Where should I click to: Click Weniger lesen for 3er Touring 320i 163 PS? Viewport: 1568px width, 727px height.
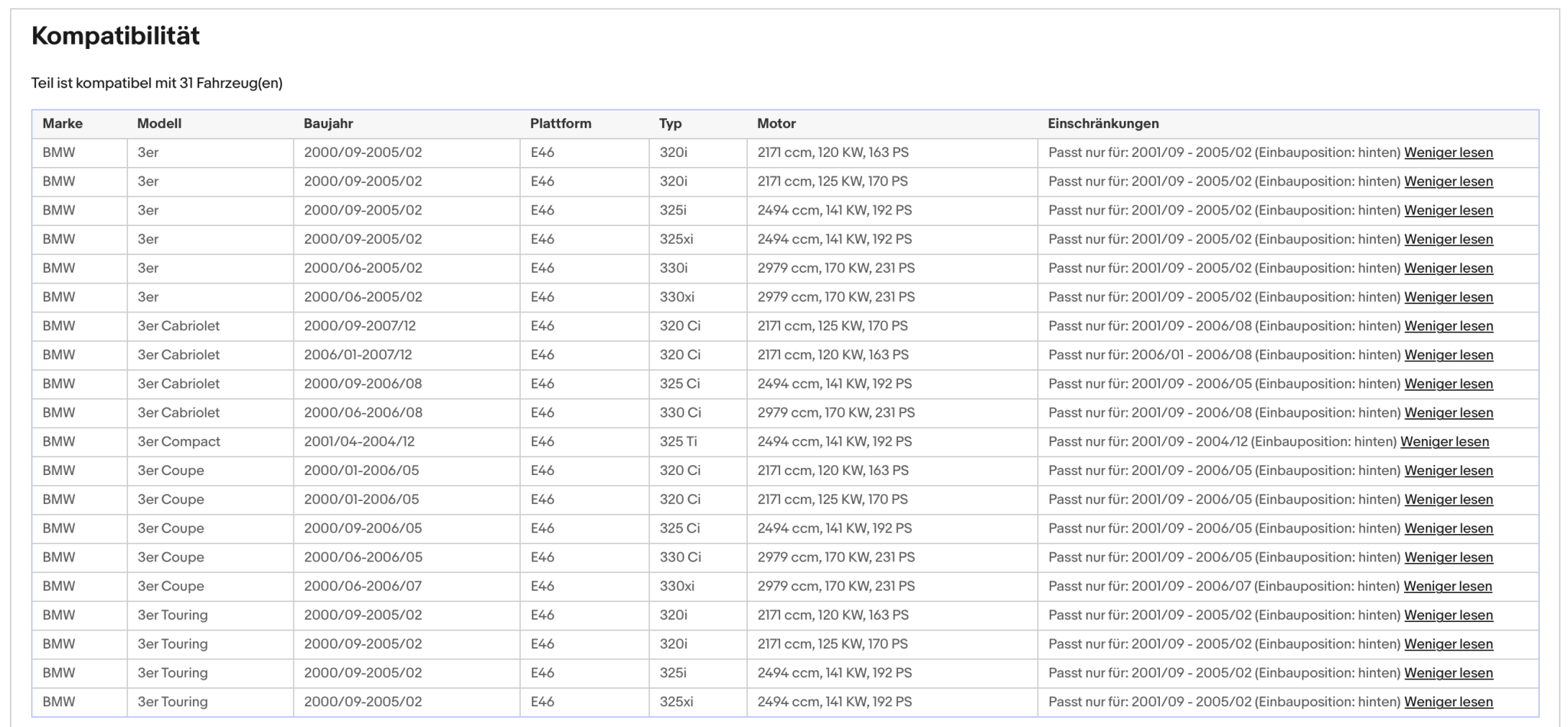tap(1448, 615)
